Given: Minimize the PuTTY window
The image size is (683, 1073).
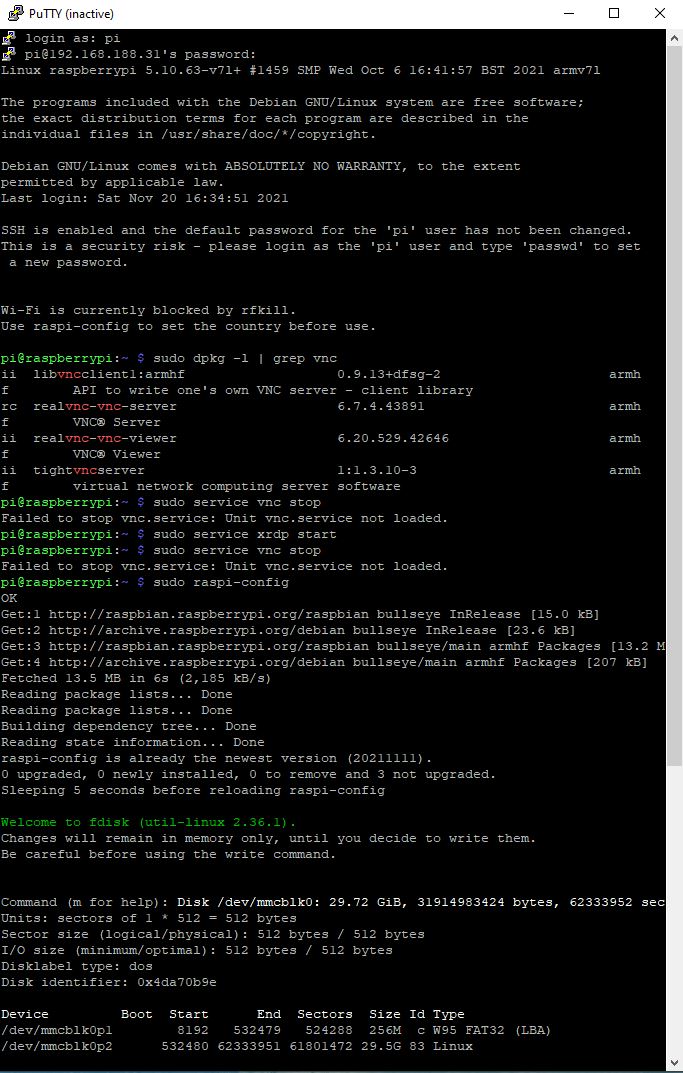Looking at the screenshot, I should (566, 14).
